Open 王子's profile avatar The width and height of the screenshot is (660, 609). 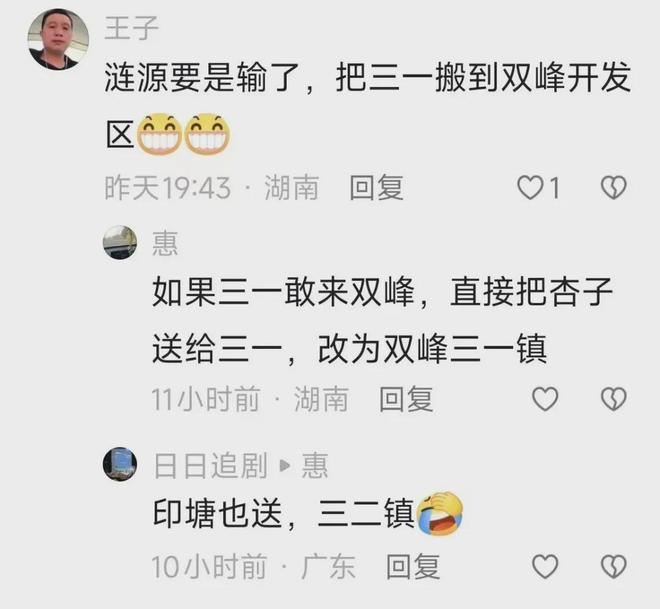[x=58, y=39]
